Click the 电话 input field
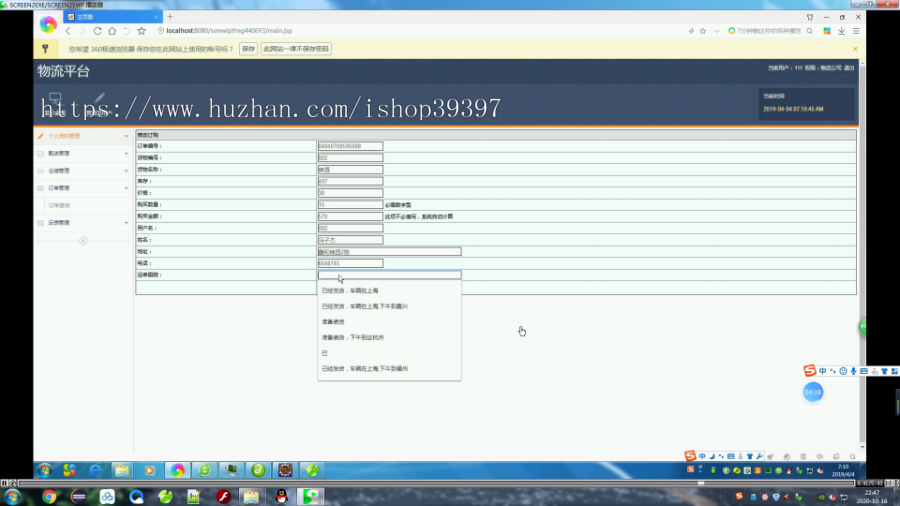Screen dimensions: 900x506 click(350, 263)
